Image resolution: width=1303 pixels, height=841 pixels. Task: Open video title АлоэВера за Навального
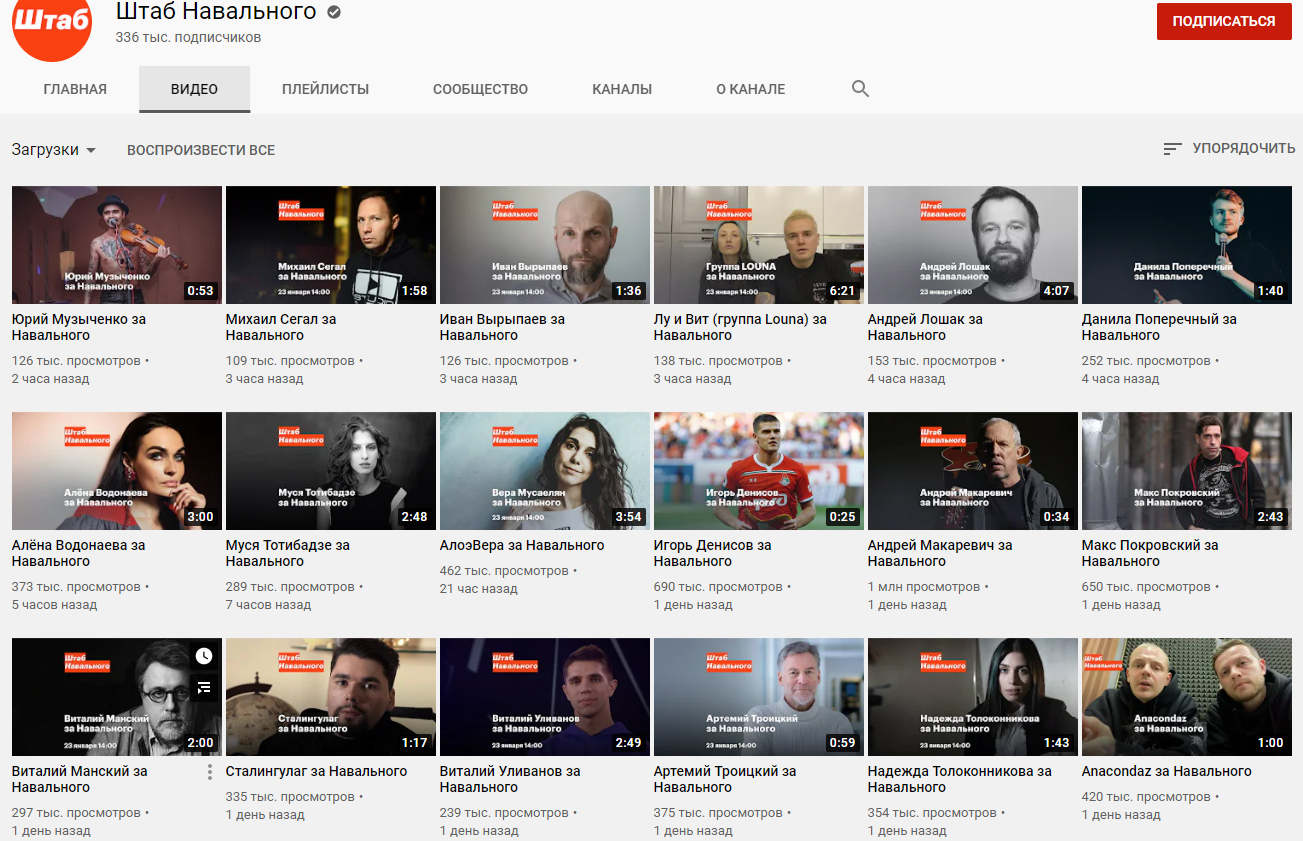tap(522, 545)
